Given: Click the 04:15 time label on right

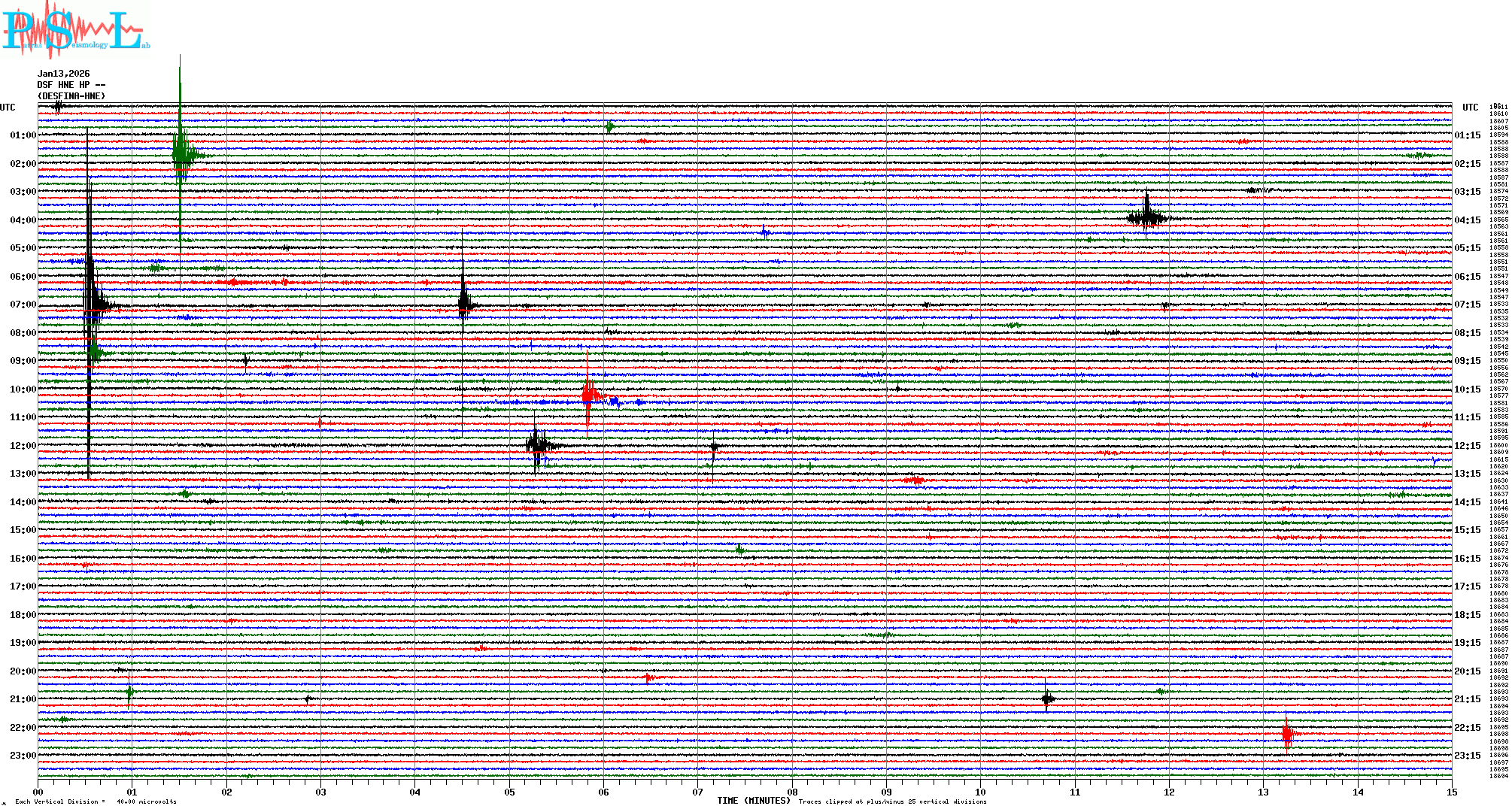Looking at the screenshot, I should pos(1467,220).
